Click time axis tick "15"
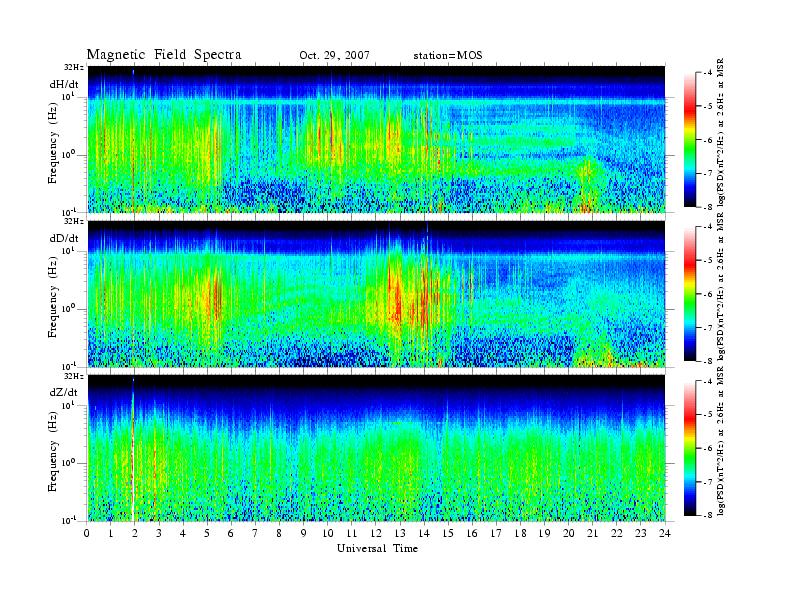 click(x=448, y=533)
